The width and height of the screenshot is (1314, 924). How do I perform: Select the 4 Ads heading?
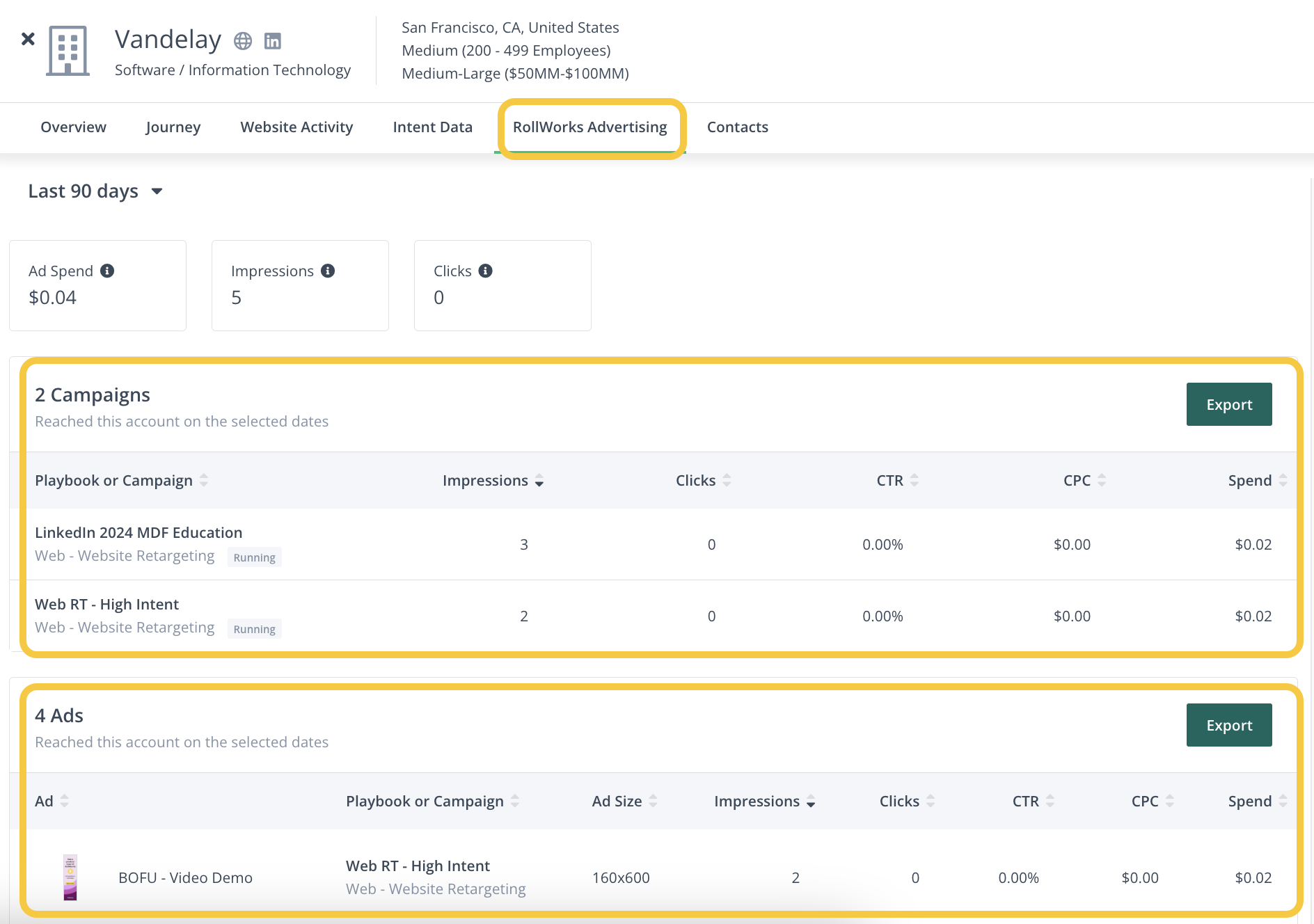pos(59,715)
